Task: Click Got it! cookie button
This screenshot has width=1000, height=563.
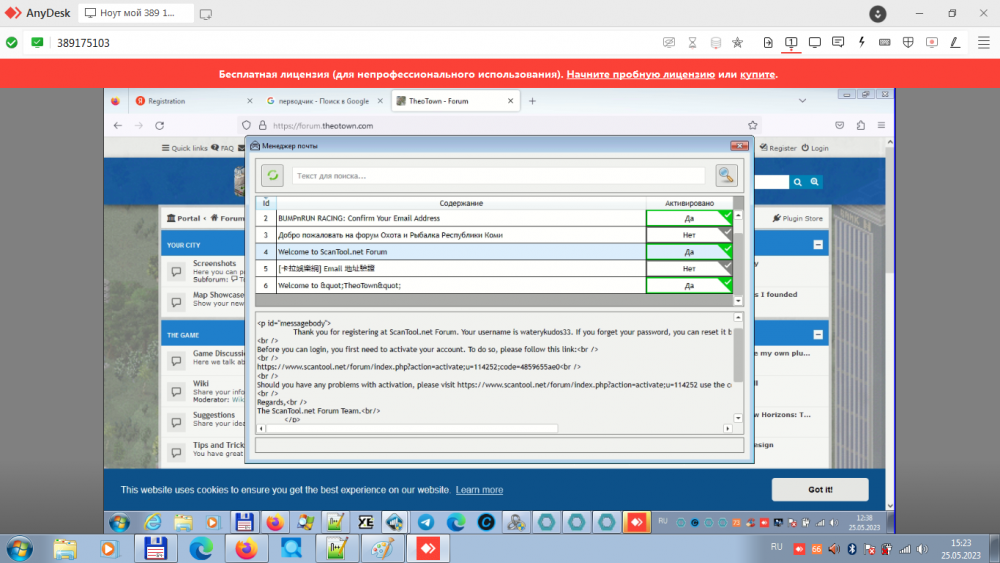Action: [820, 490]
